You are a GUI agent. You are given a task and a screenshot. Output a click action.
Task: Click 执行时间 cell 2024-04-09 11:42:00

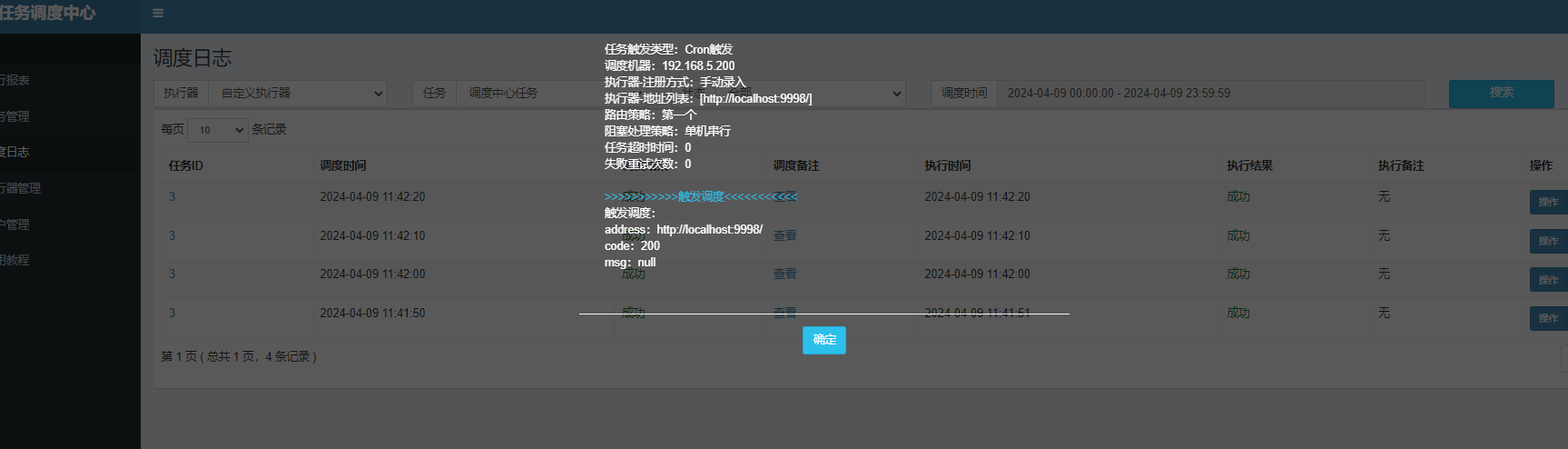977,274
